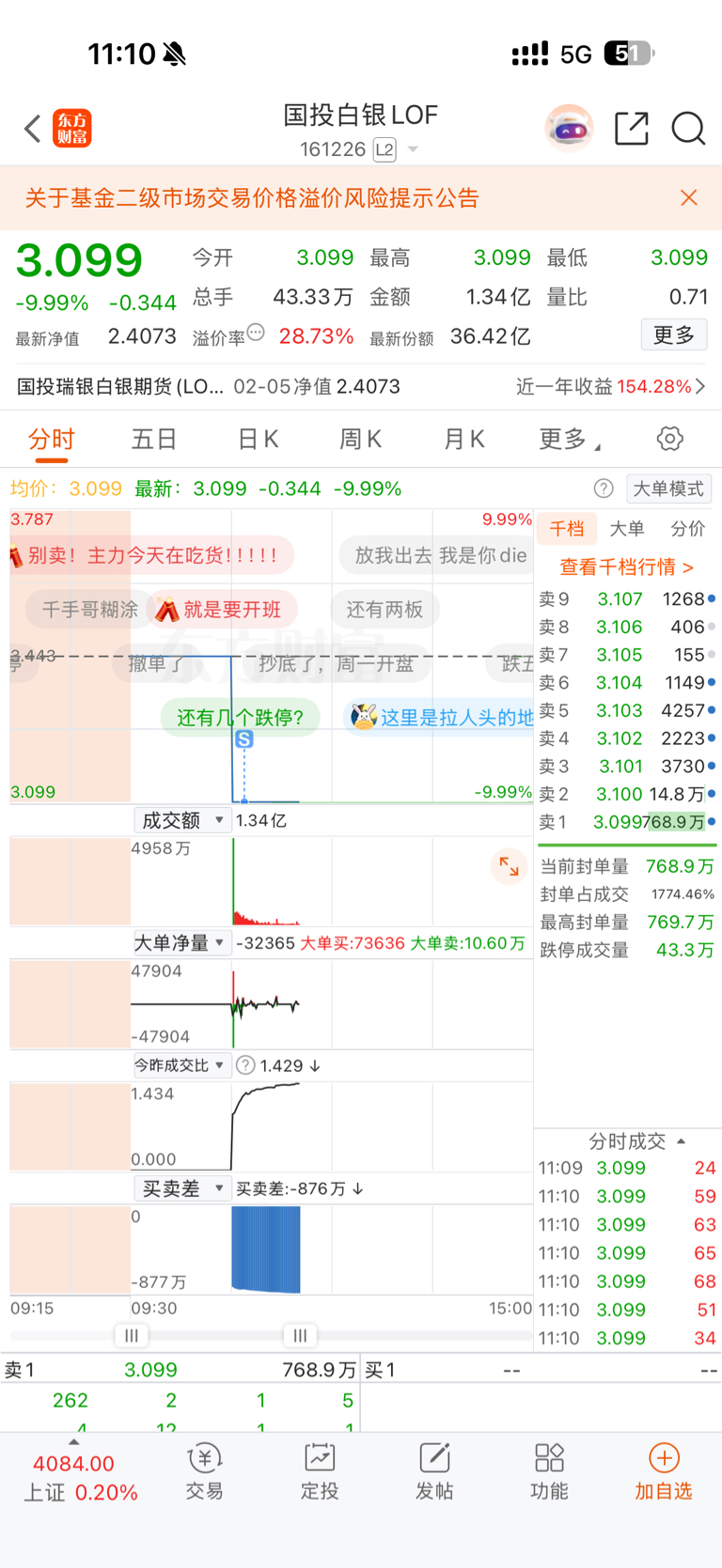The width and height of the screenshot is (722, 1568).
Task: Tap the 别卖！主力今天在吃货 comment bubble
Action: [x=151, y=555]
